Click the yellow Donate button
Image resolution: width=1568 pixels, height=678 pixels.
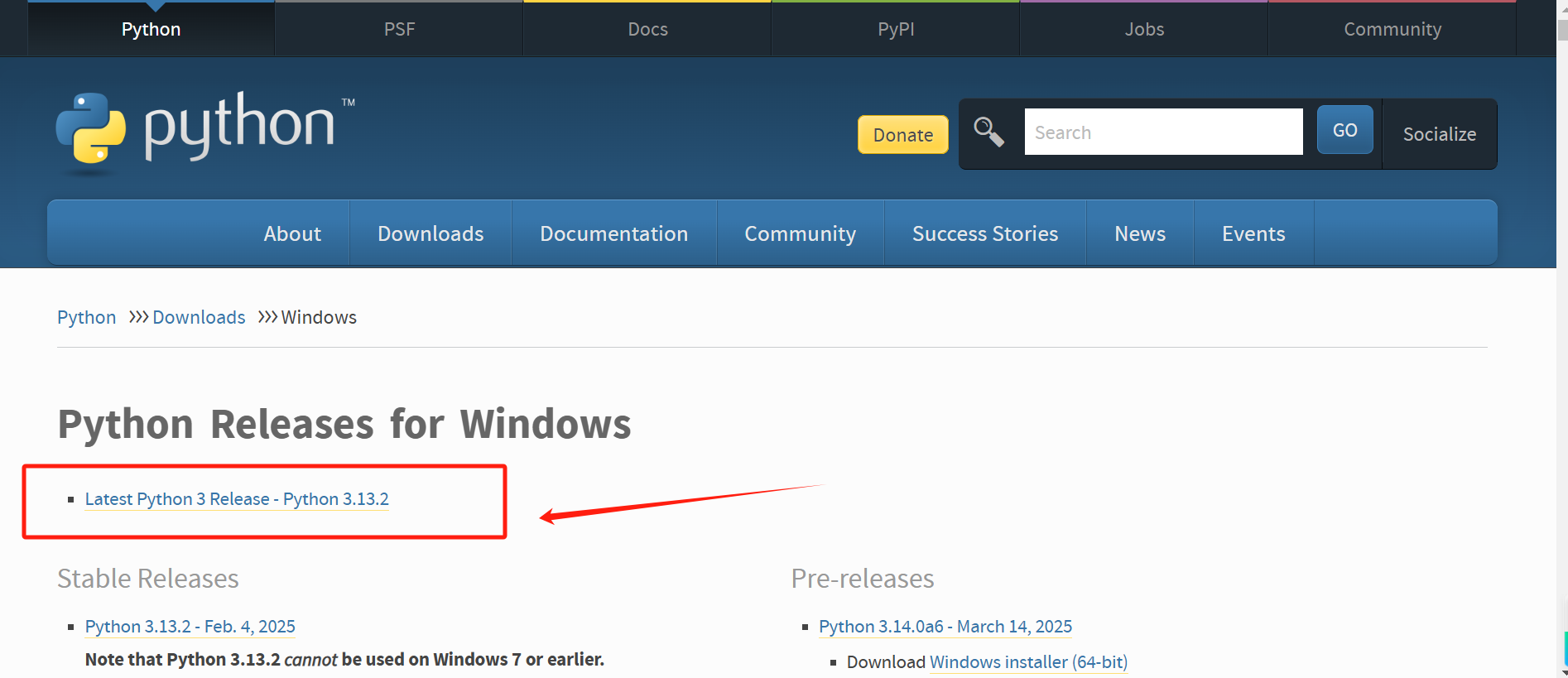(903, 134)
